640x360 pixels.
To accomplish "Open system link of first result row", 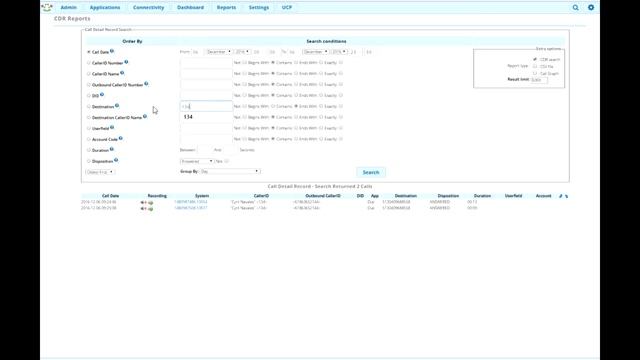I will [x=191, y=202].
